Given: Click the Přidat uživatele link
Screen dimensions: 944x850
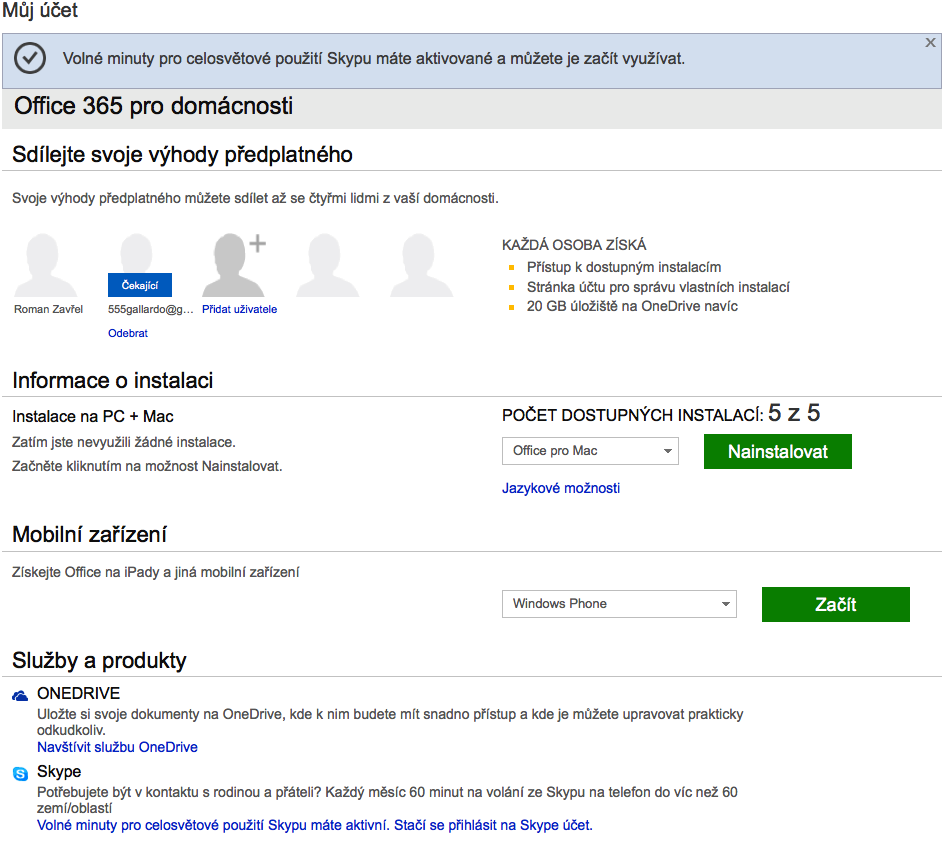Looking at the screenshot, I should (240, 310).
